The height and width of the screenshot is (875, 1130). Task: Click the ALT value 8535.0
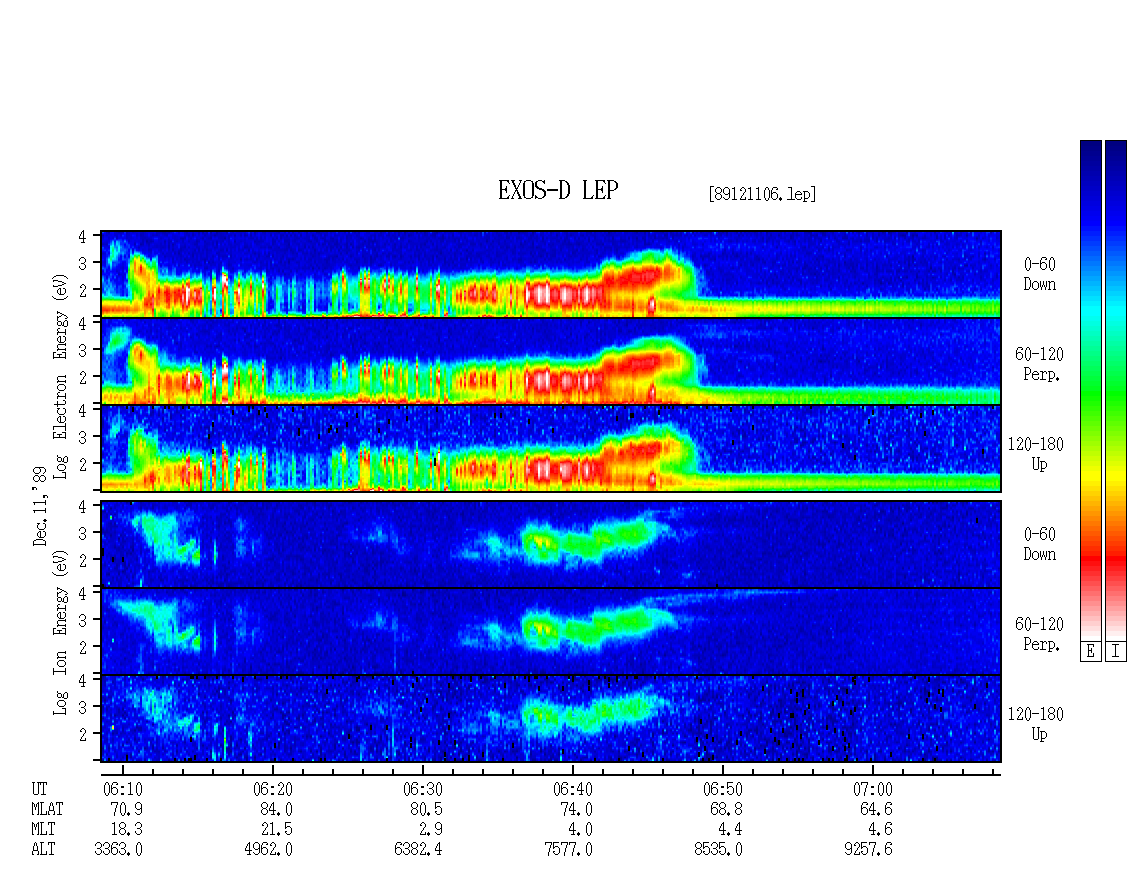coord(719,850)
